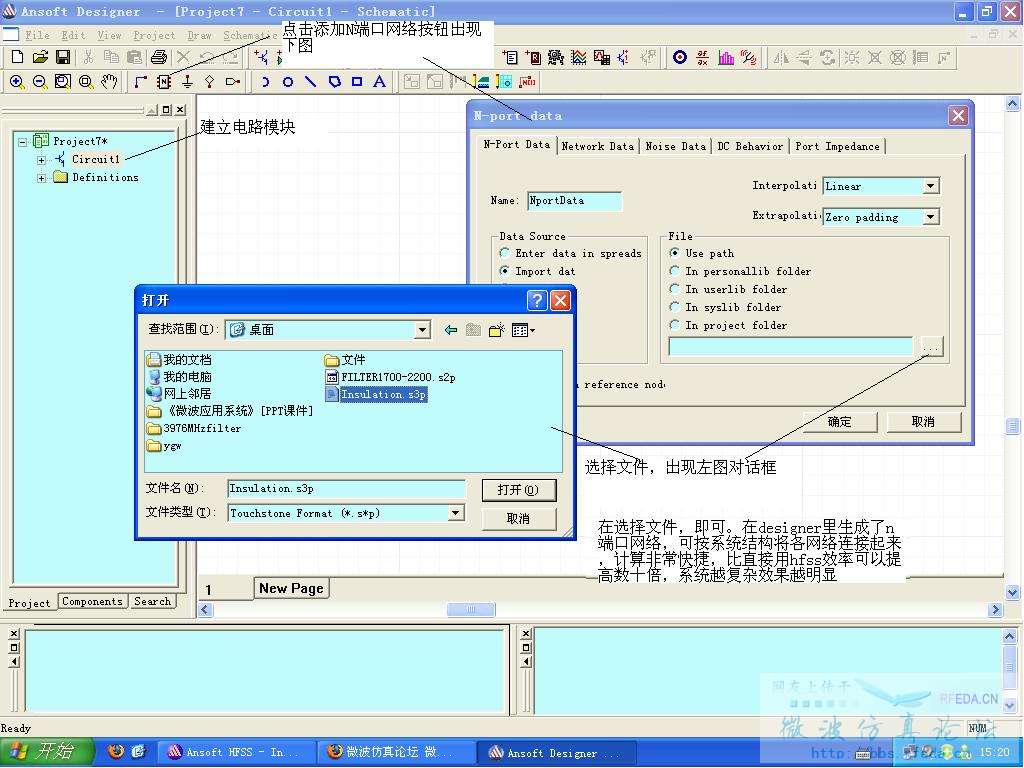Click the multi-line graph toolbar icon

click(579, 57)
